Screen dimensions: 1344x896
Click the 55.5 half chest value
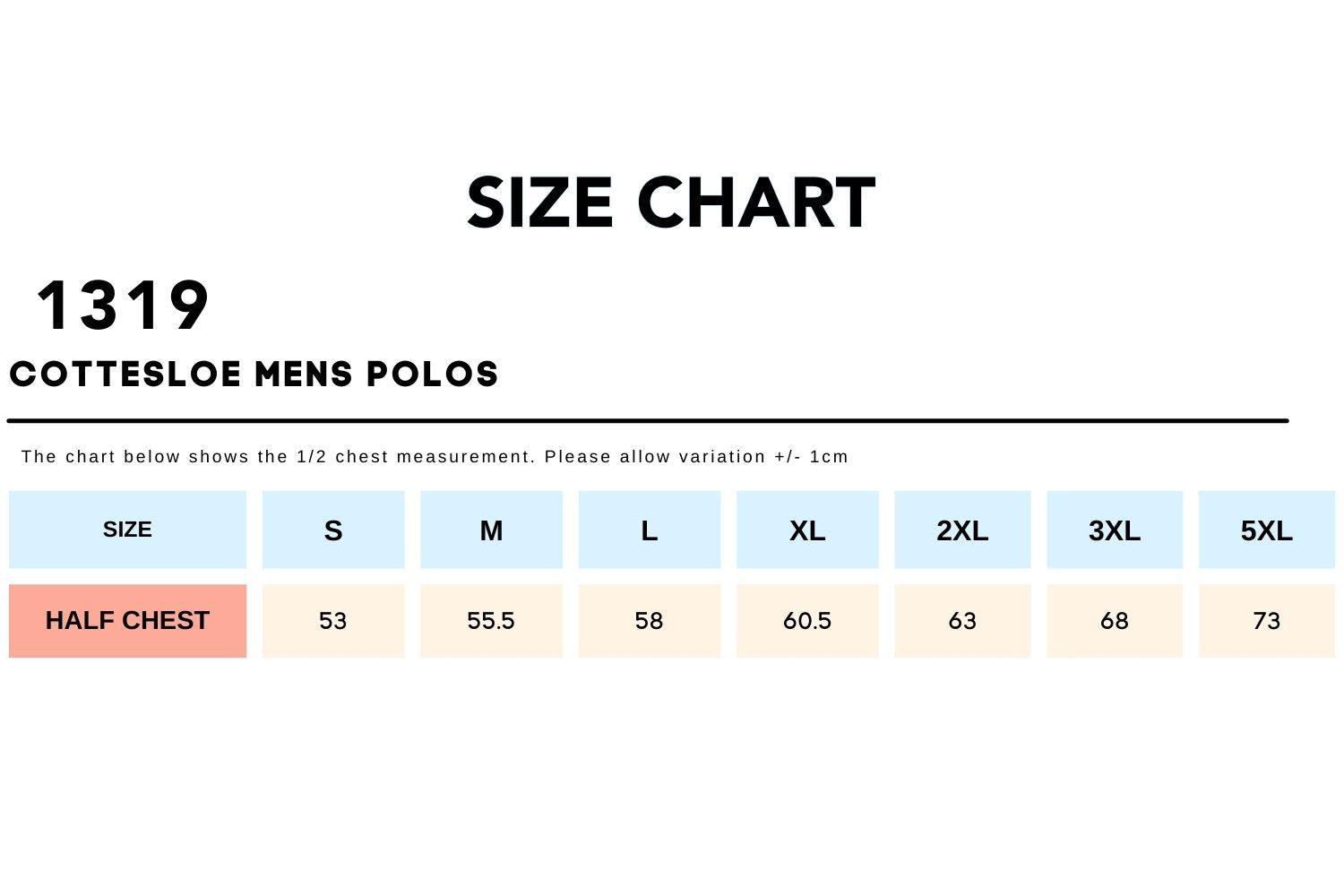tap(491, 621)
